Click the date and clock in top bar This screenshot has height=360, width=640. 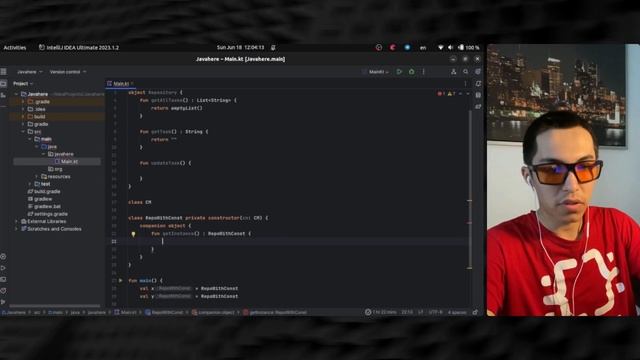(240, 48)
